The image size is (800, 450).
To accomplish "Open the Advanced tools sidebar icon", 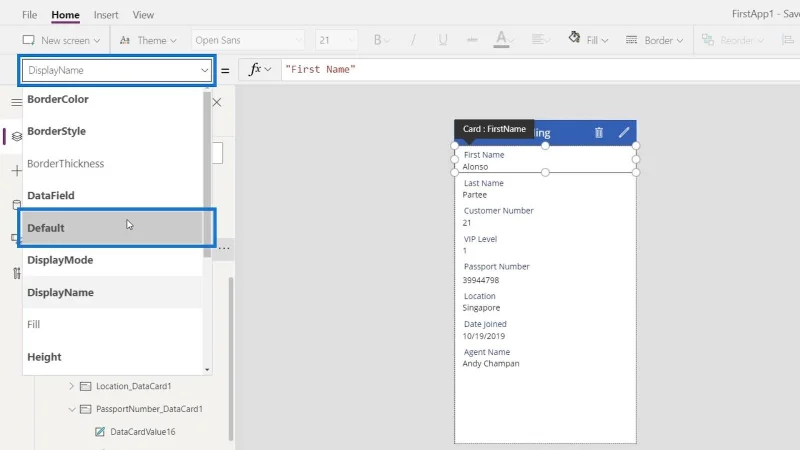I will pos(16,273).
